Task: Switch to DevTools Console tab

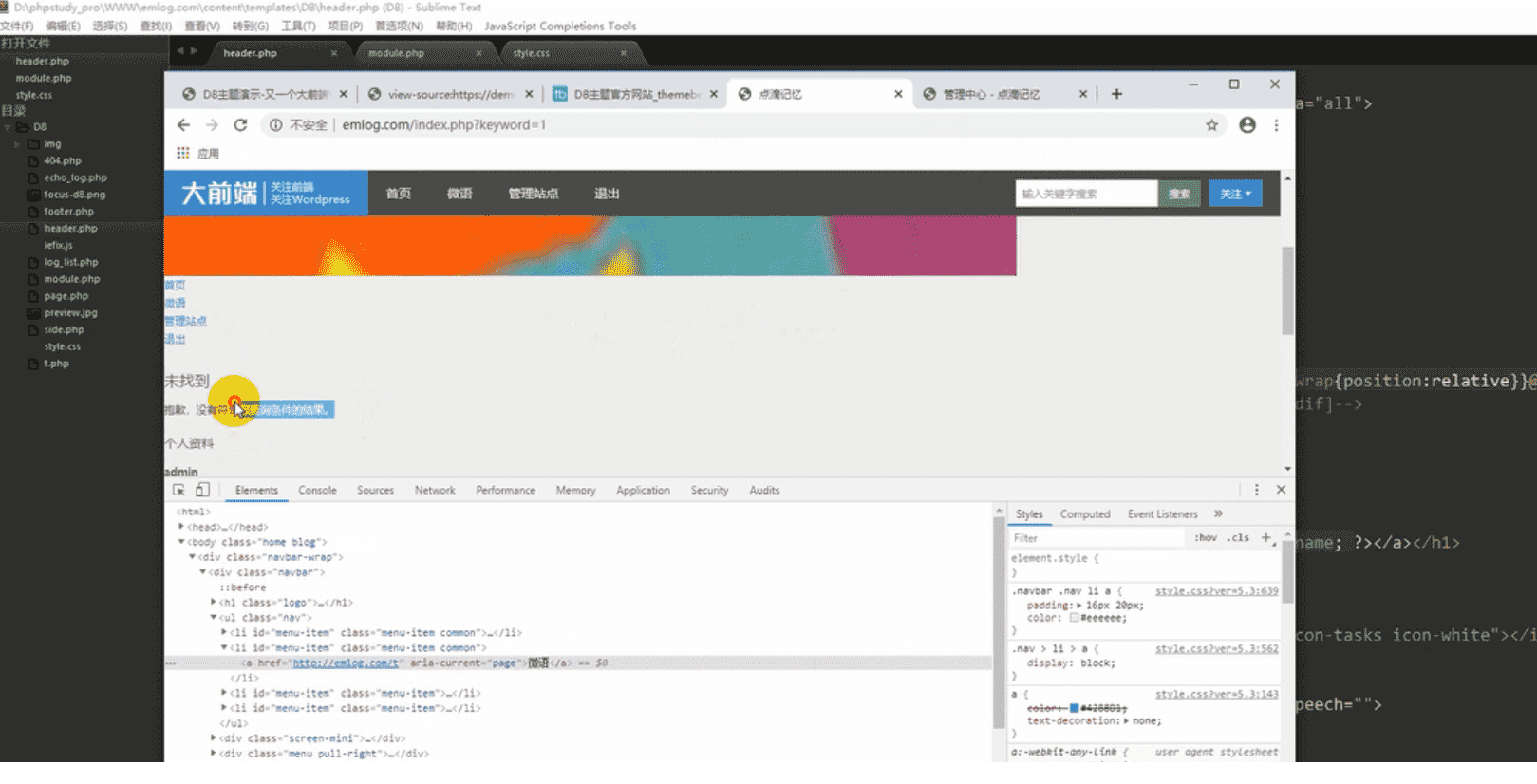Action: tap(317, 490)
